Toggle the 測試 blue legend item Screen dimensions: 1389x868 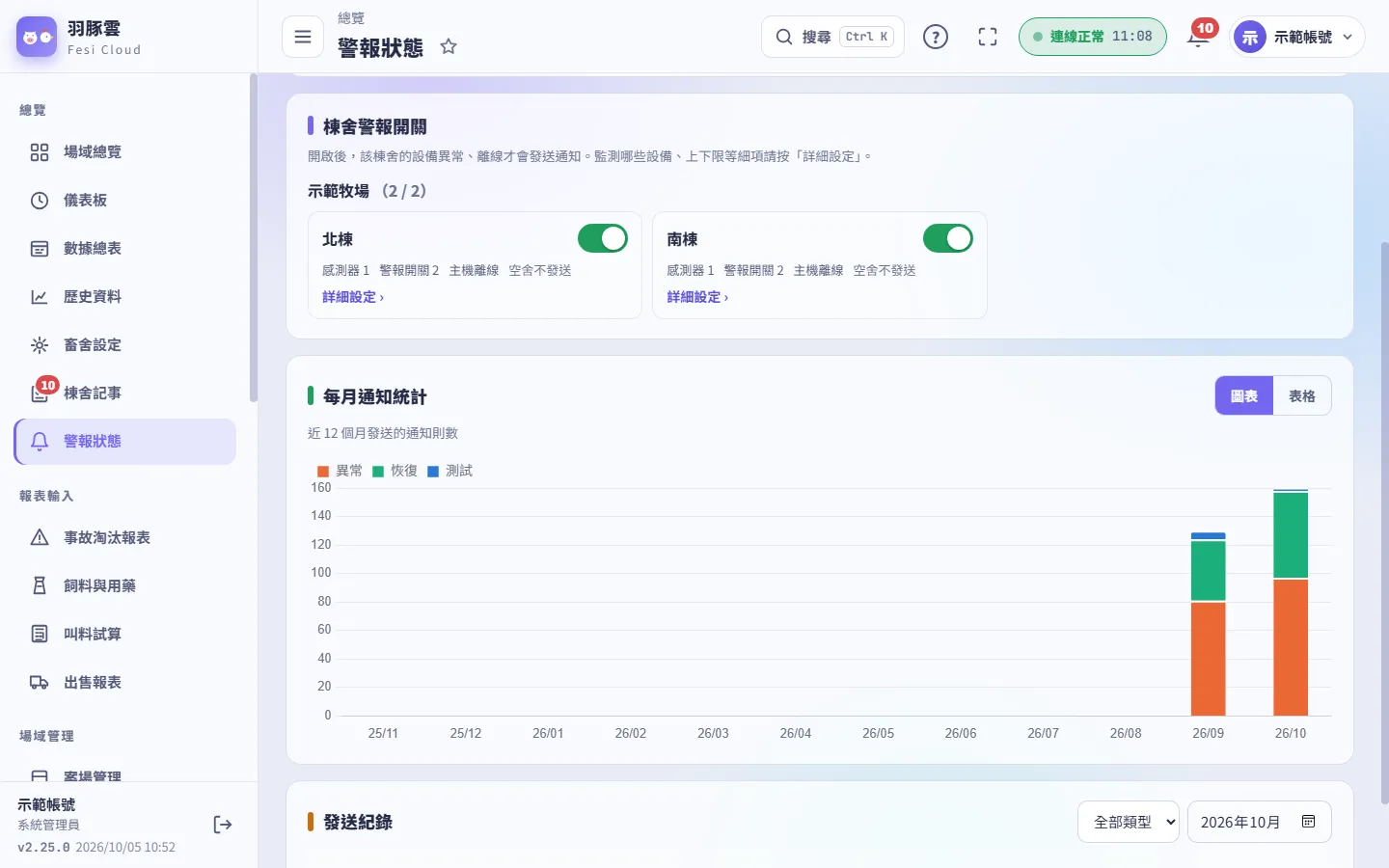click(449, 472)
